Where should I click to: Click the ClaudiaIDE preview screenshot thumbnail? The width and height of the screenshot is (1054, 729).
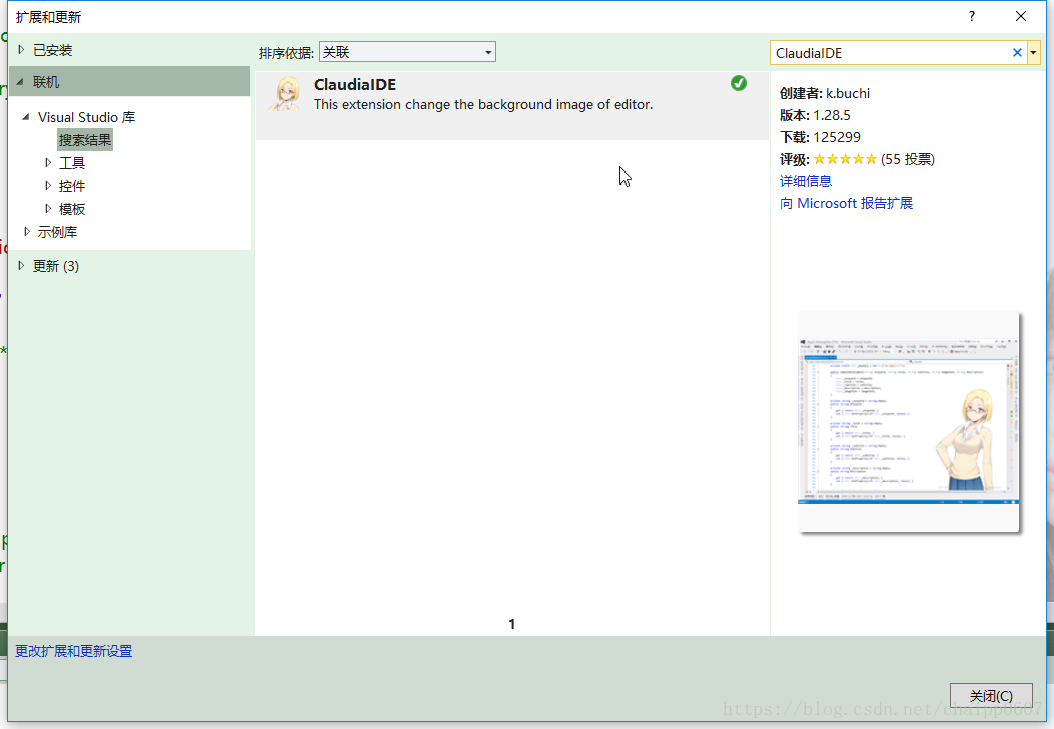[909, 422]
